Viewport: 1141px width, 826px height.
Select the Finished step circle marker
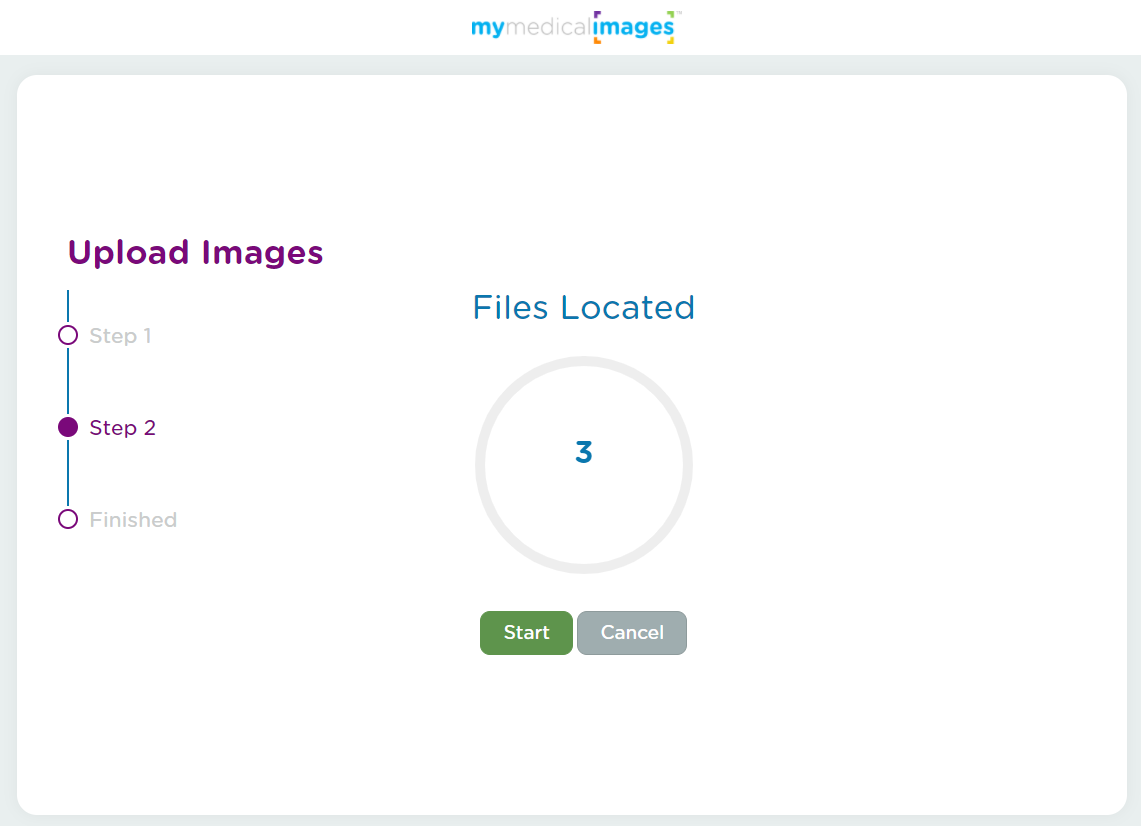[x=68, y=519]
